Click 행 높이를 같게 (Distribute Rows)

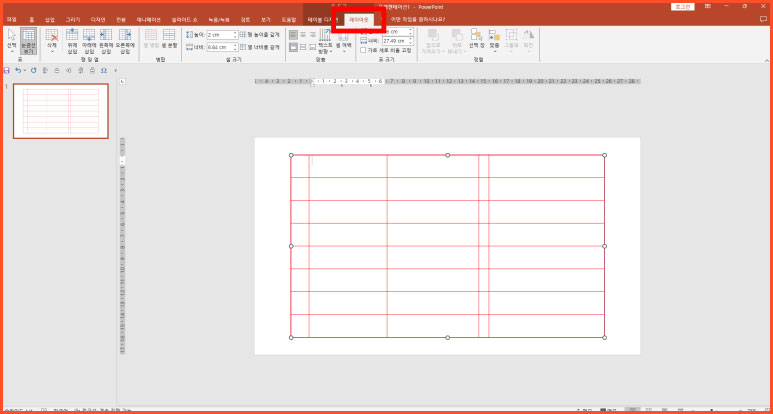[x=260, y=35]
